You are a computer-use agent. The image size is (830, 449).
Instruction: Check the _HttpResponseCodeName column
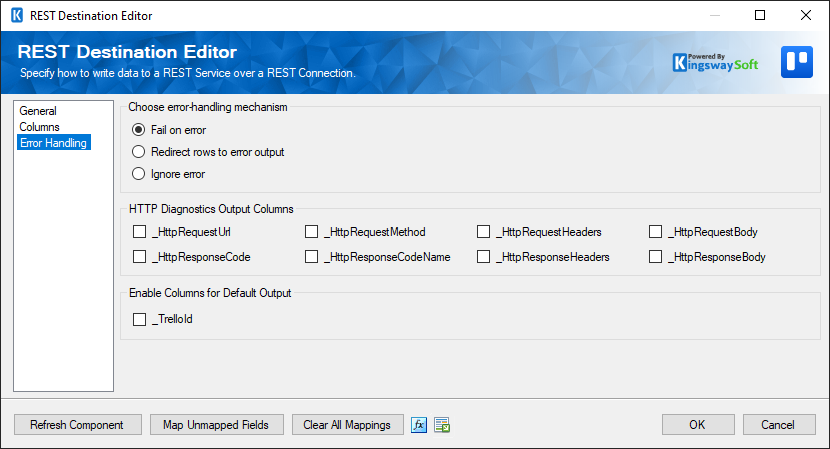coord(311,256)
